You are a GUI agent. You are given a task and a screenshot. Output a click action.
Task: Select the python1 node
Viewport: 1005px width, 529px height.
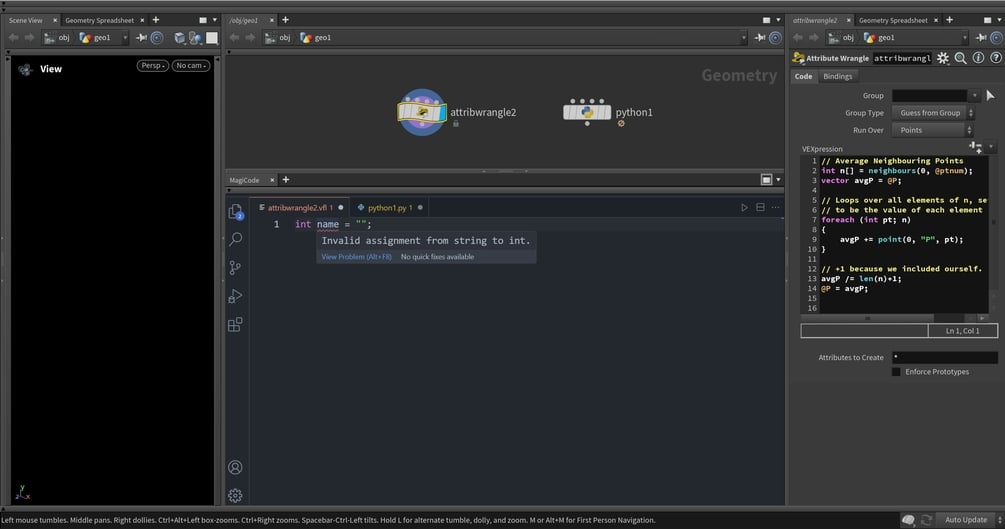[x=587, y=112]
